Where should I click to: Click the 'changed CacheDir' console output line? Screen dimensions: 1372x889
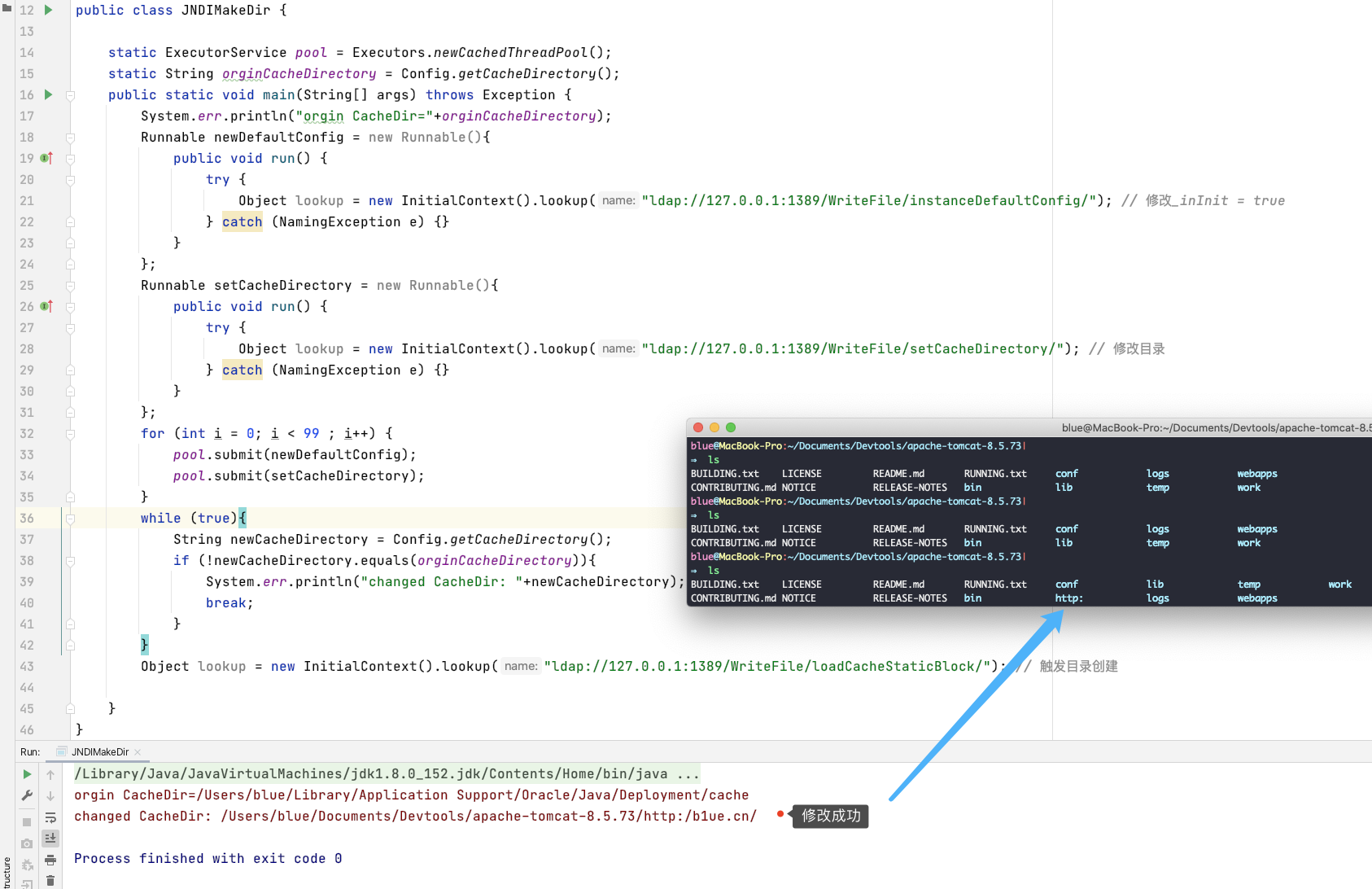pyautogui.click(x=416, y=816)
